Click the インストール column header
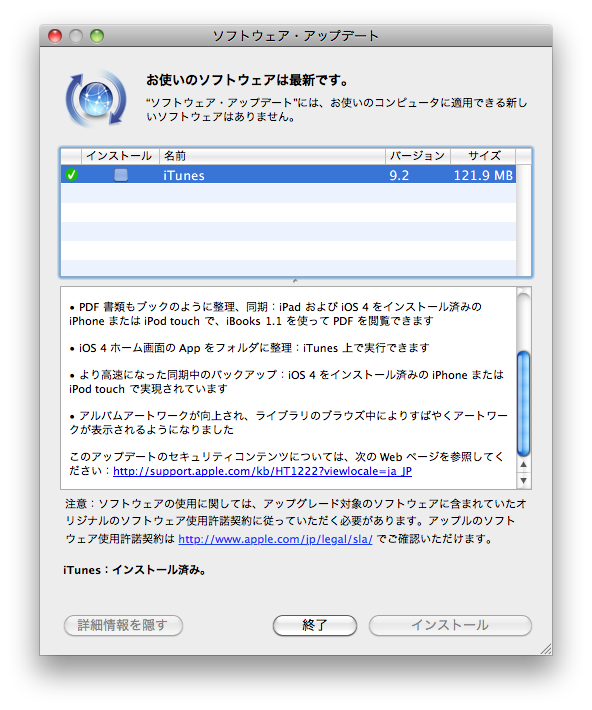Viewport: 592px width, 710px height. [120, 156]
